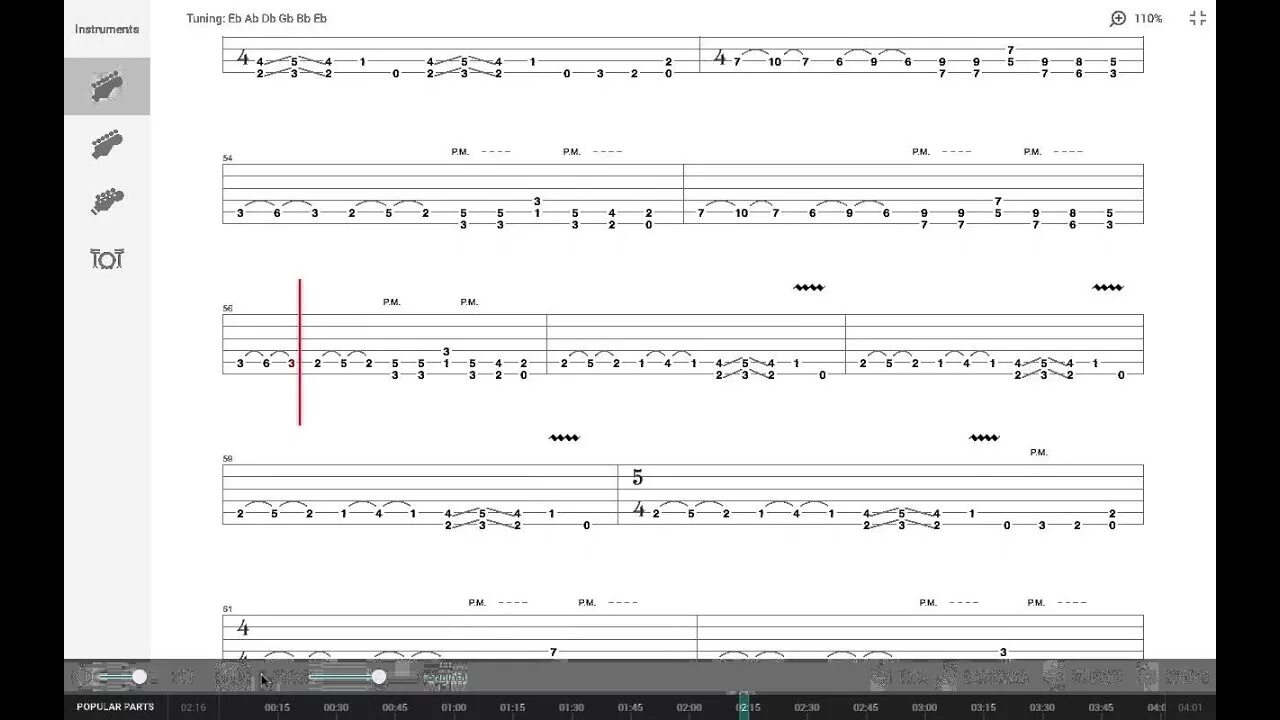Jump to 03:15 on the timeline
The image size is (1280, 720).
pos(983,708)
